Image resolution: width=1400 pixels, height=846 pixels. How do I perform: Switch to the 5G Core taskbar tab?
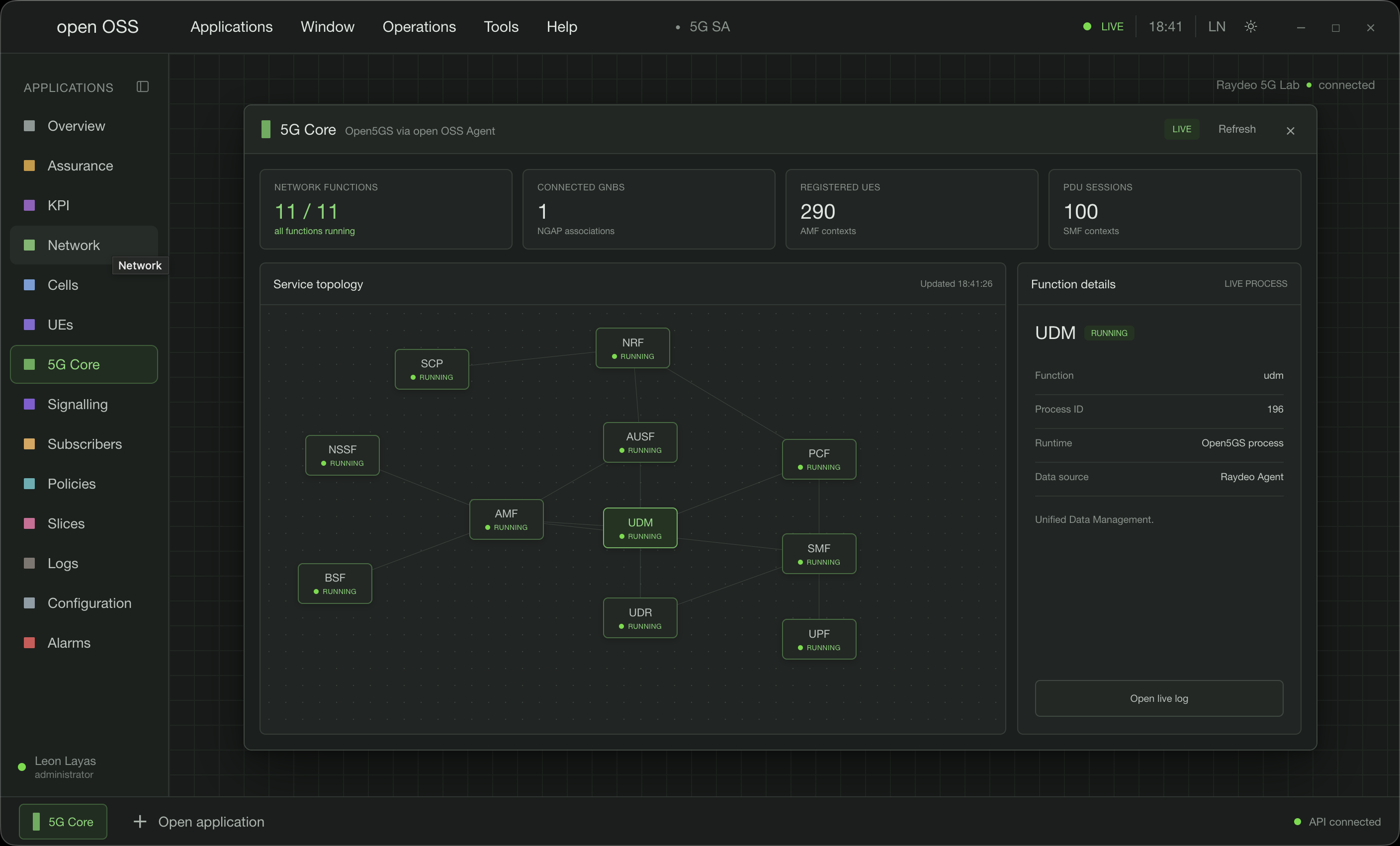tap(63, 822)
